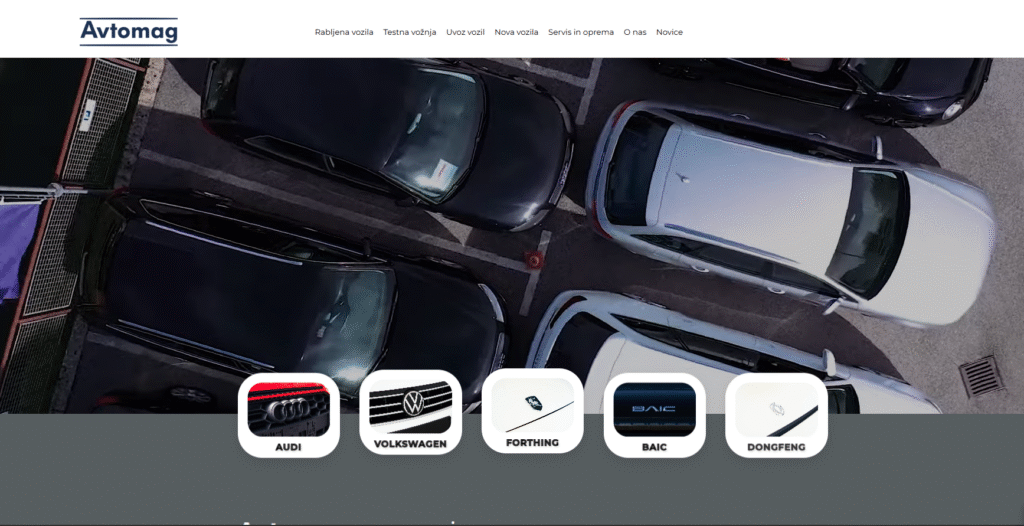Viewport: 1024px width, 526px height.
Task: Open the Forthing brand emblem image
Action: [533, 405]
